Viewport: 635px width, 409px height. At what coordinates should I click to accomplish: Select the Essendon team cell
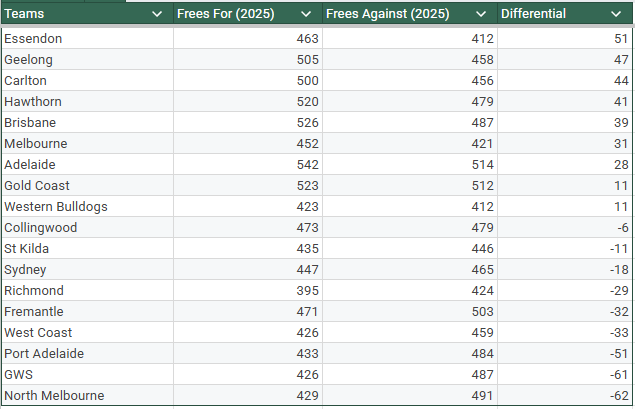coord(87,38)
